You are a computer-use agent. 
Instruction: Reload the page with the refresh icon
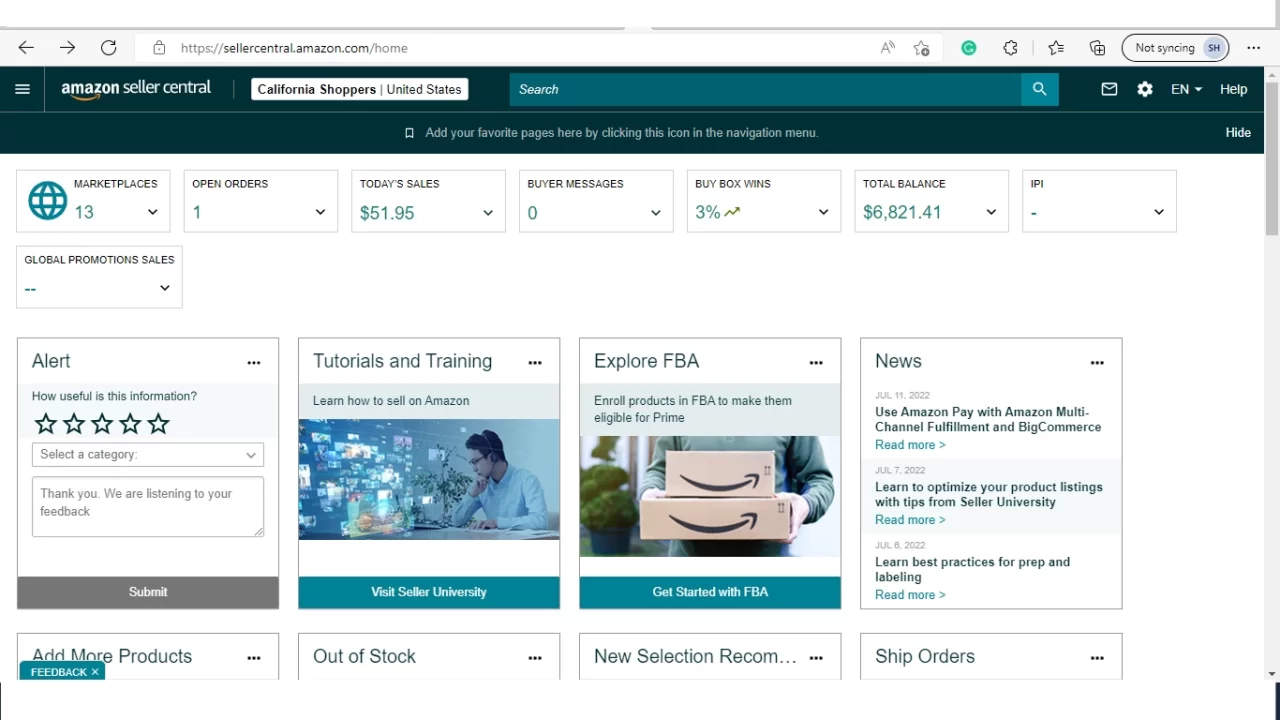pos(108,47)
